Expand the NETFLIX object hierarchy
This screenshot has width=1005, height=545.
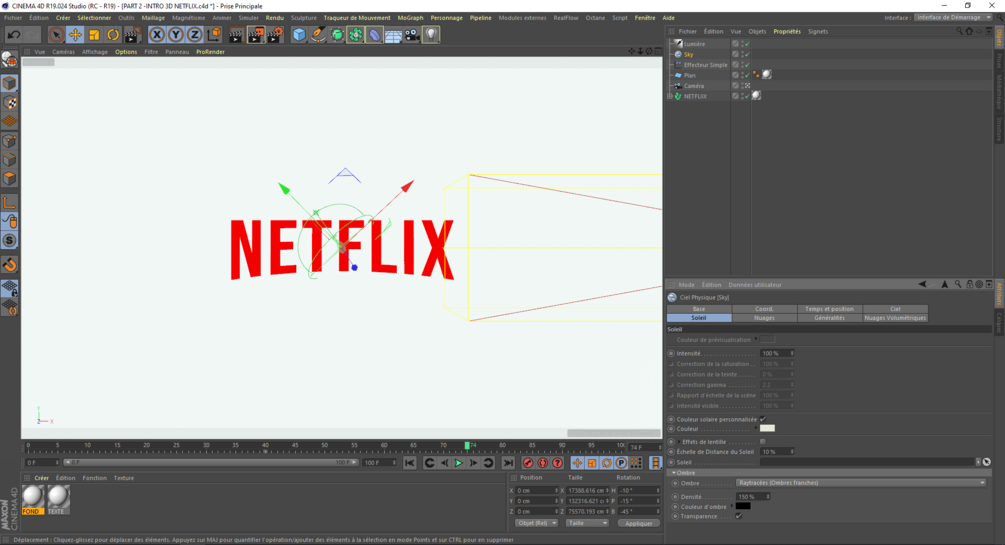670,96
